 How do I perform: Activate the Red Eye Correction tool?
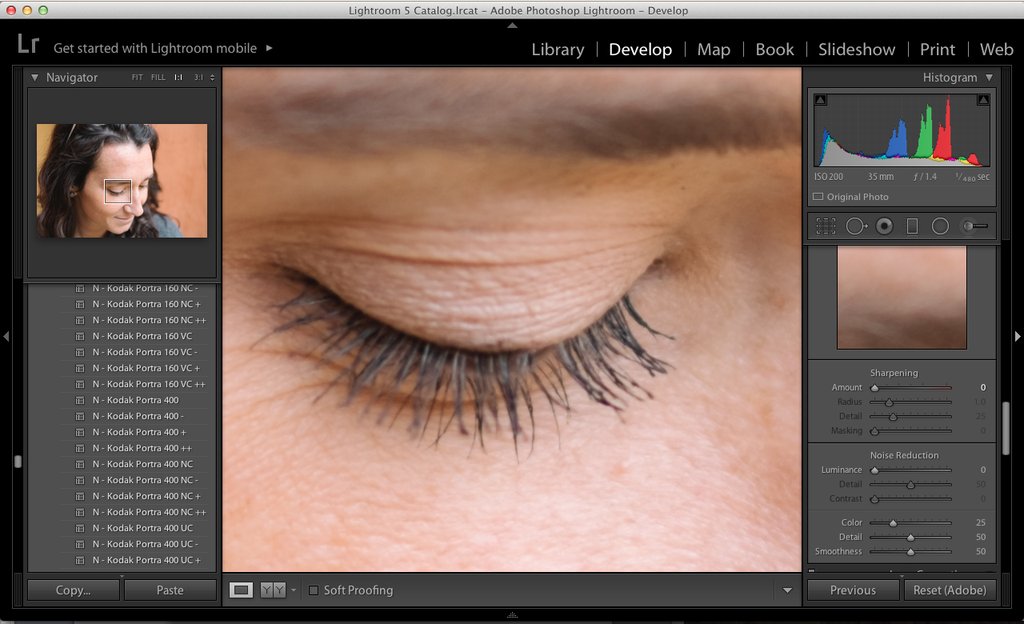click(x=884, y=226)
